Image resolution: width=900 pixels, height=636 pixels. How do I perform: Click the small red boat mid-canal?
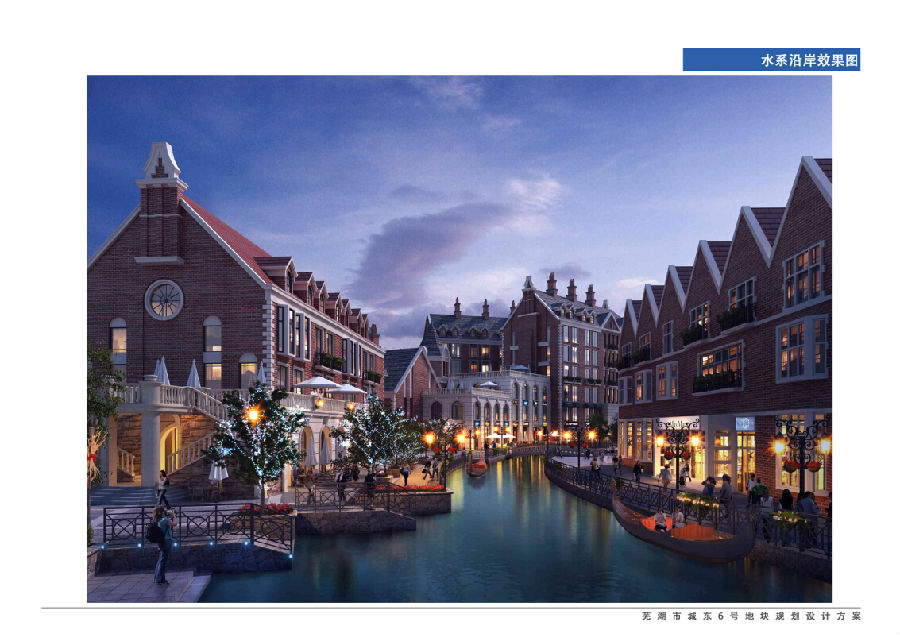[478, 467]
